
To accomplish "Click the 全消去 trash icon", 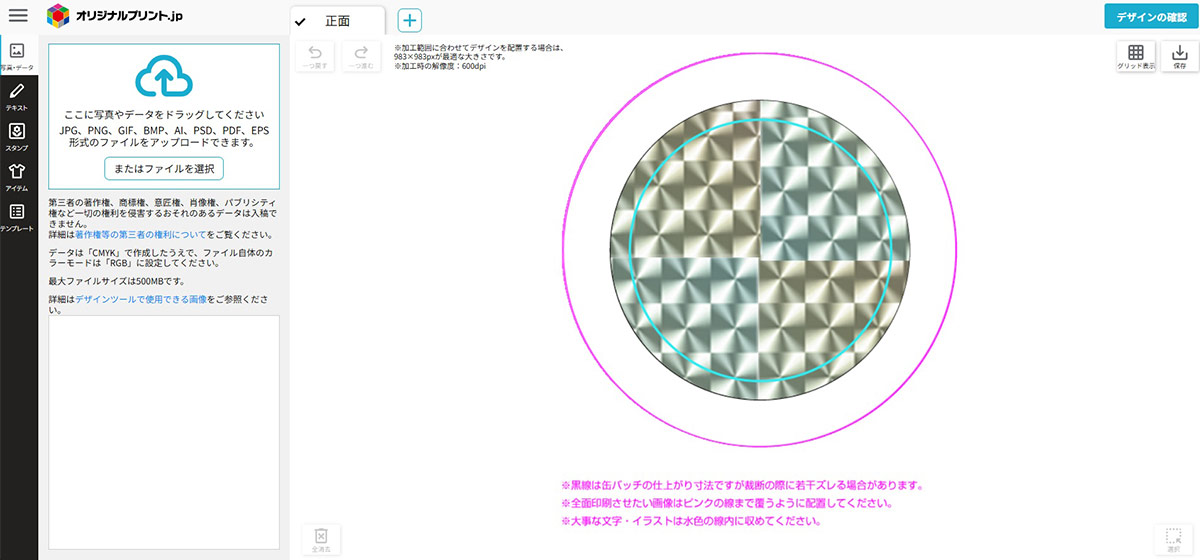I will (321, 540).
